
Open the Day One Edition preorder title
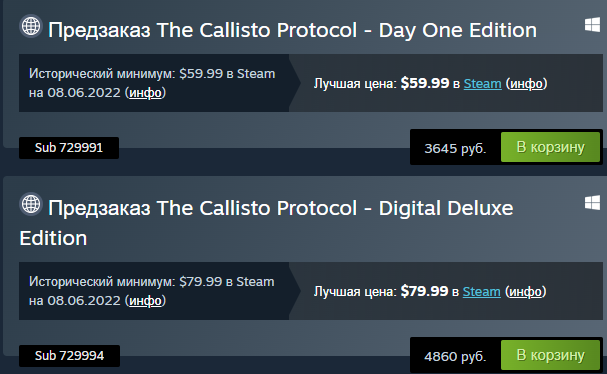click(292, 30)
